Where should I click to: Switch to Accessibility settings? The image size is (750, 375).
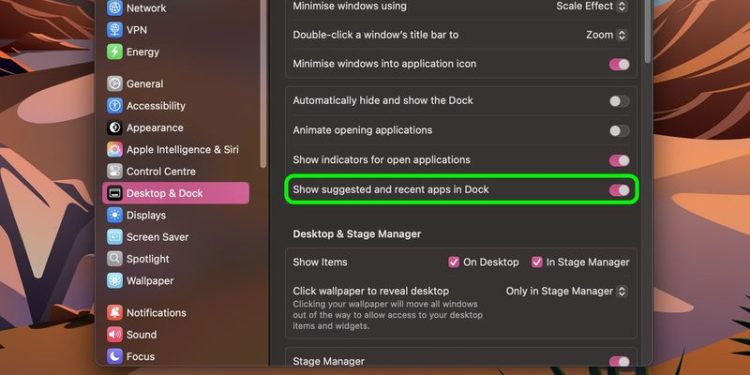point(155,106)
